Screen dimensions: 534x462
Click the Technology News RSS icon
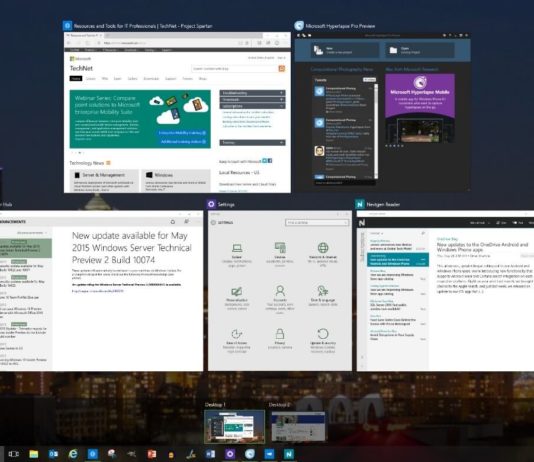tap(108, 163)
